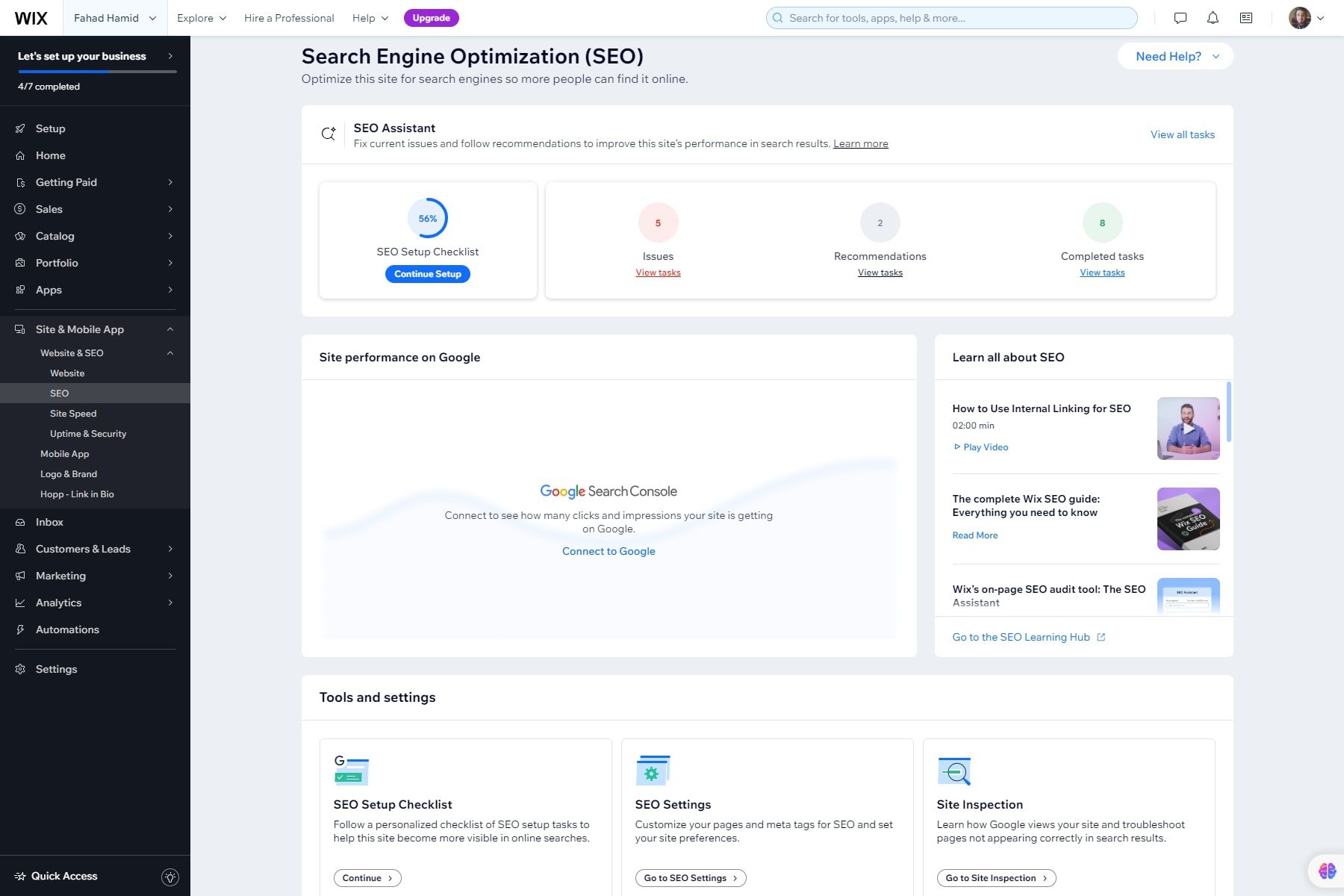The image size is (1344, 896).
Task: Open the Portfolio section
Action: [x=57, y=263]
